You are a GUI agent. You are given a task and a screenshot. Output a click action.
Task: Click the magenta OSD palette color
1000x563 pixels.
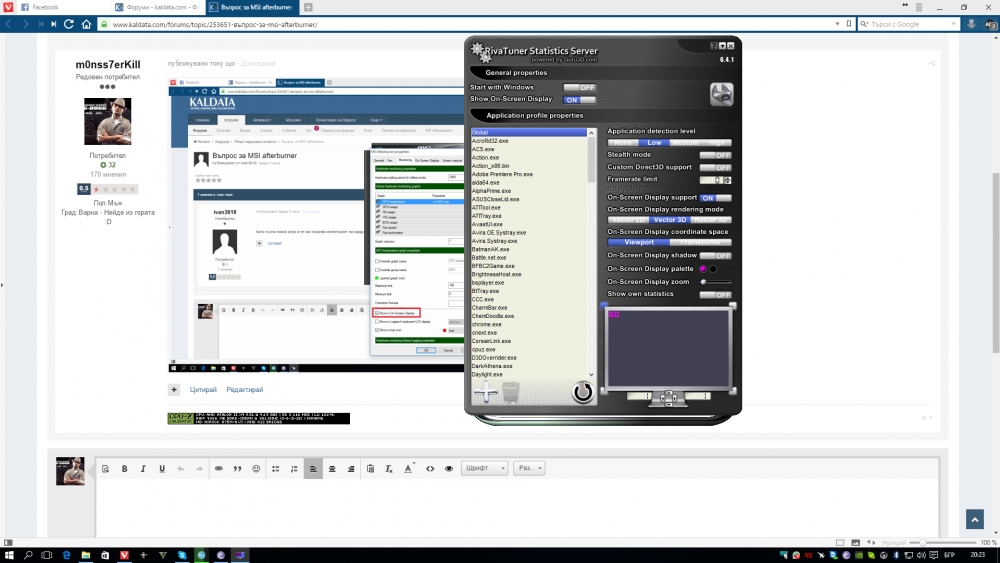[x=703, y=269]
